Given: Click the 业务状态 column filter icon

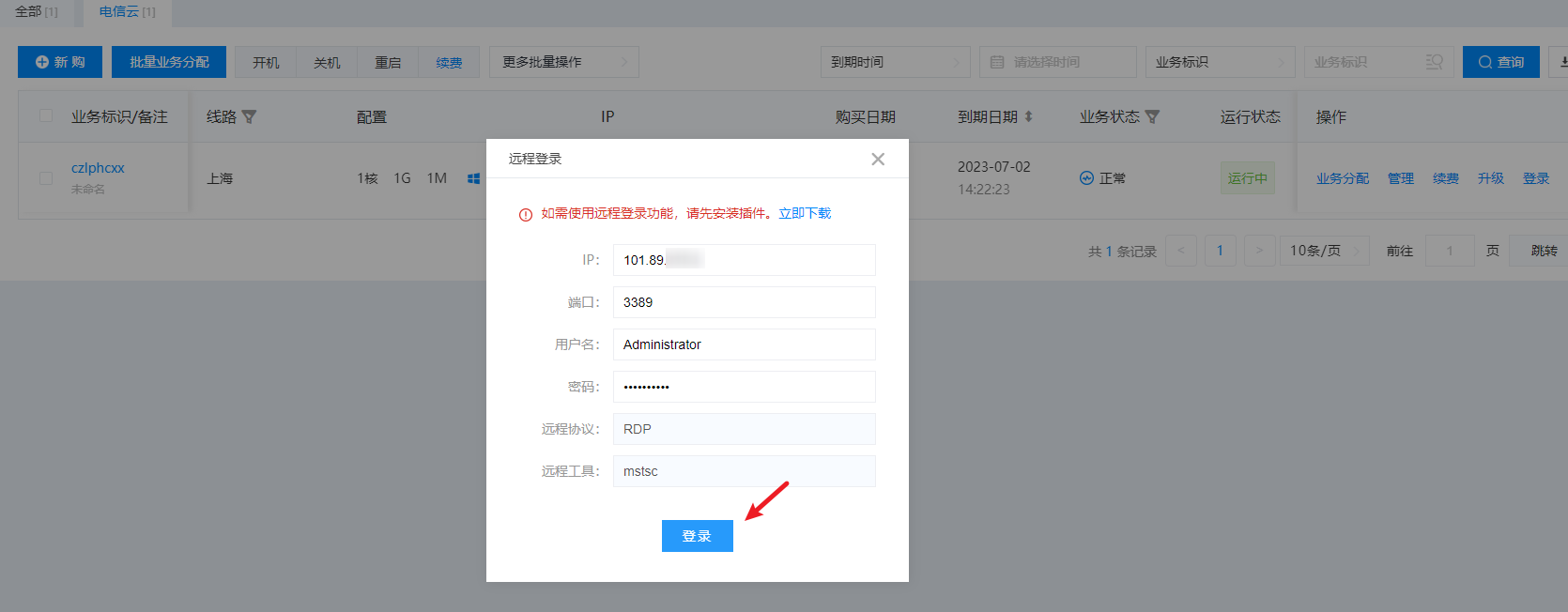Looking at the screenshot, I should tap(1153, 117).
